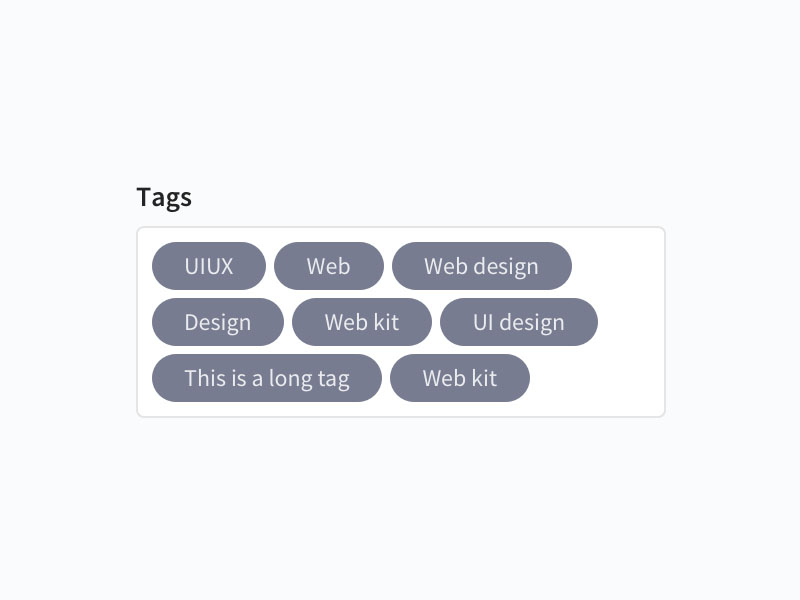Click the Tags heading label
The width and height of the screenshot is (800, 600).
coord(164,197)
